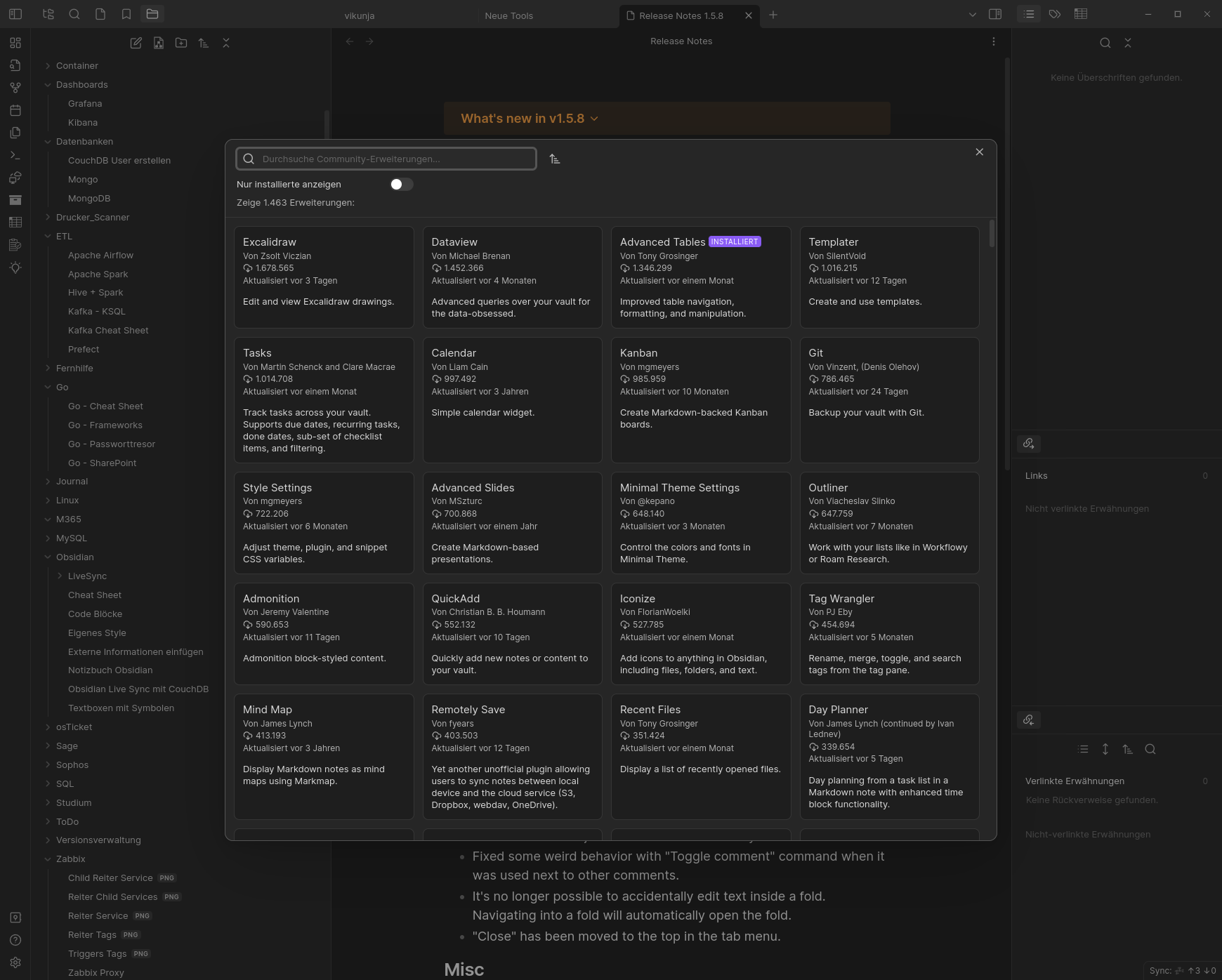Close the community plugins dialog

coord(980,152)
